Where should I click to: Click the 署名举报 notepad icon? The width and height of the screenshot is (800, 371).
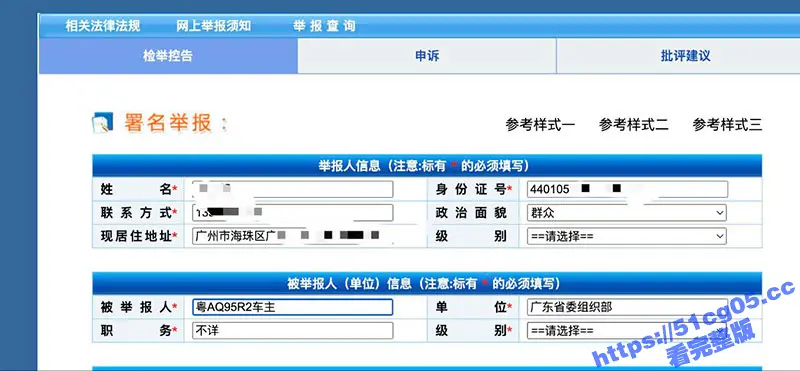coord(102,123)
